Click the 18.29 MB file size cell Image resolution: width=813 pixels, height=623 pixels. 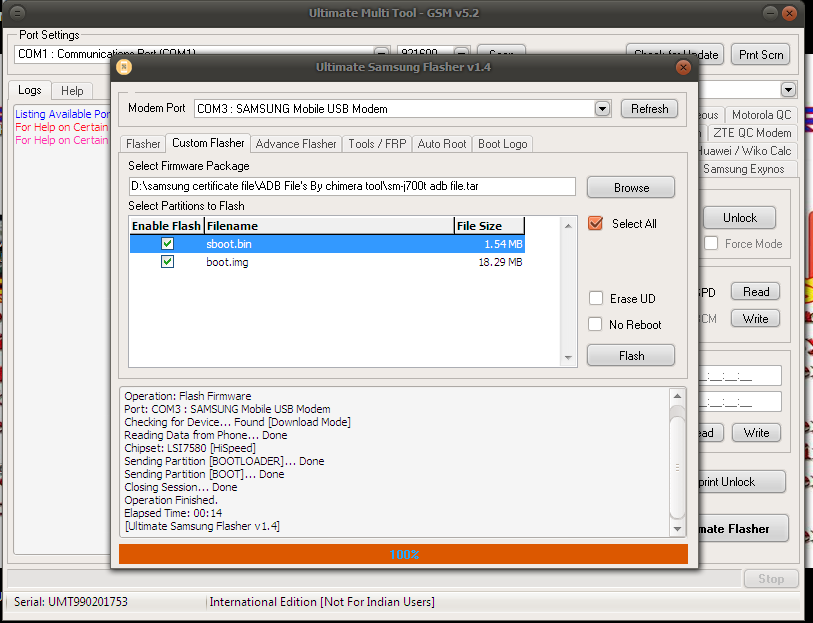[500, 262]
